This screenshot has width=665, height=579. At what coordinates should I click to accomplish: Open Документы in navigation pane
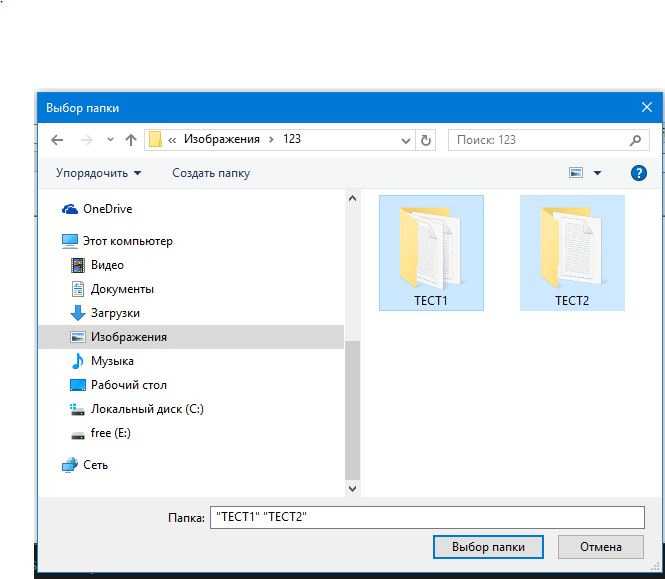122,289
